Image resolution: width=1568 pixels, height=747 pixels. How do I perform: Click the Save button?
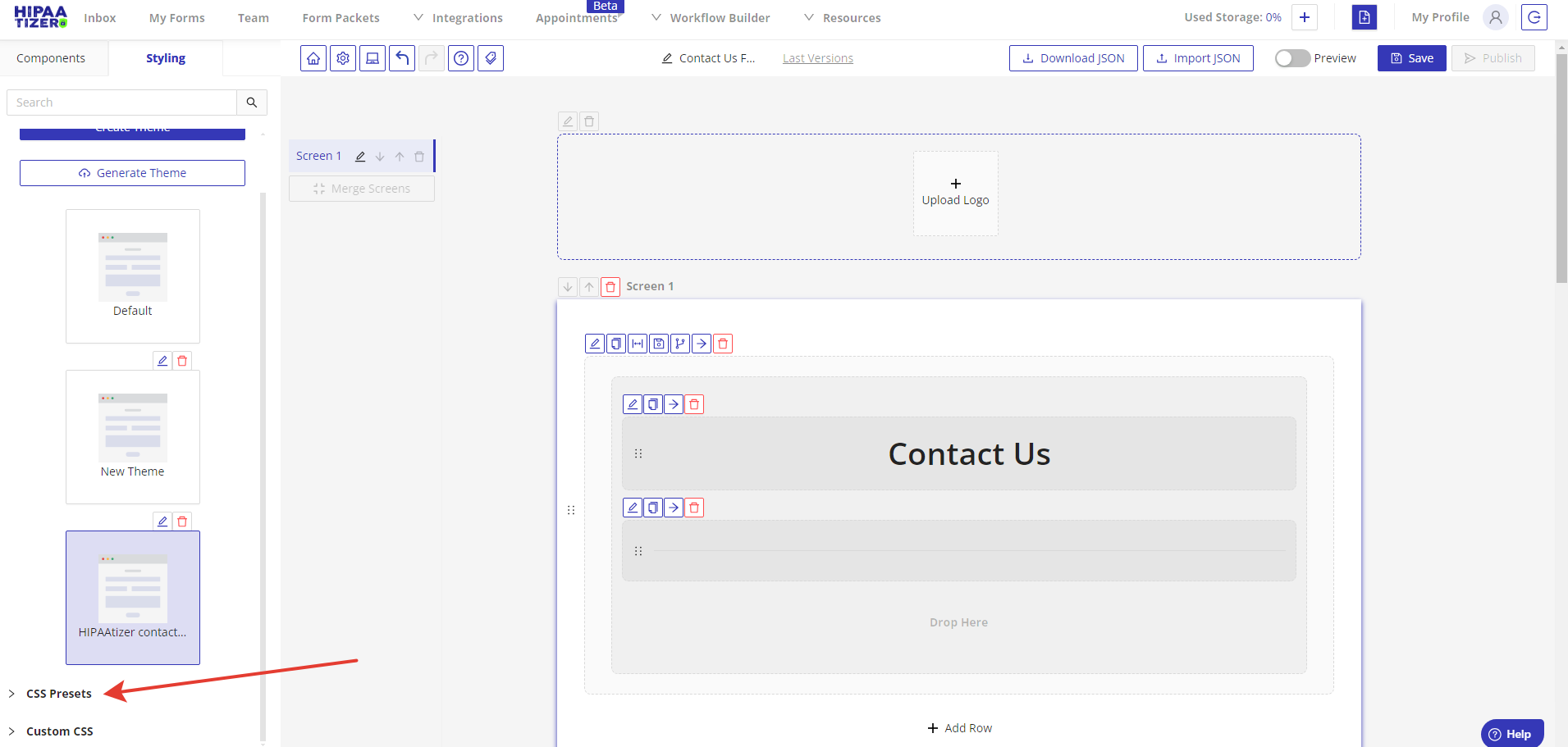click(x=1411, y=58)
